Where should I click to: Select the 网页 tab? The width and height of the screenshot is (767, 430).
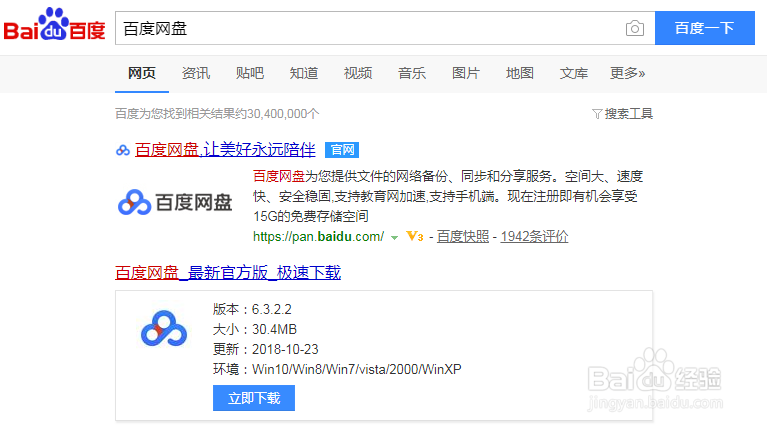[x=142, y=73]
